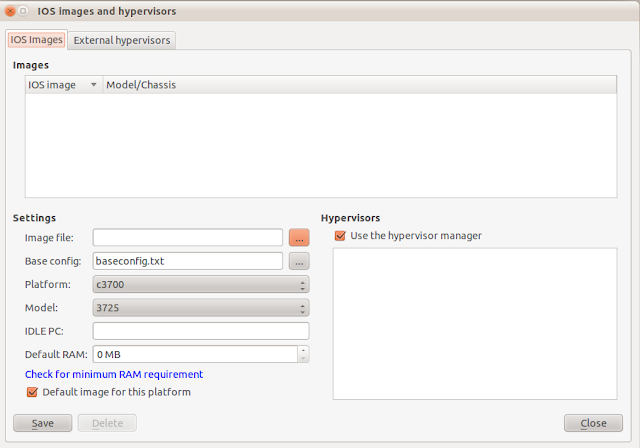Click the Save button
640x448 pixels.
(x=42, y=423)
